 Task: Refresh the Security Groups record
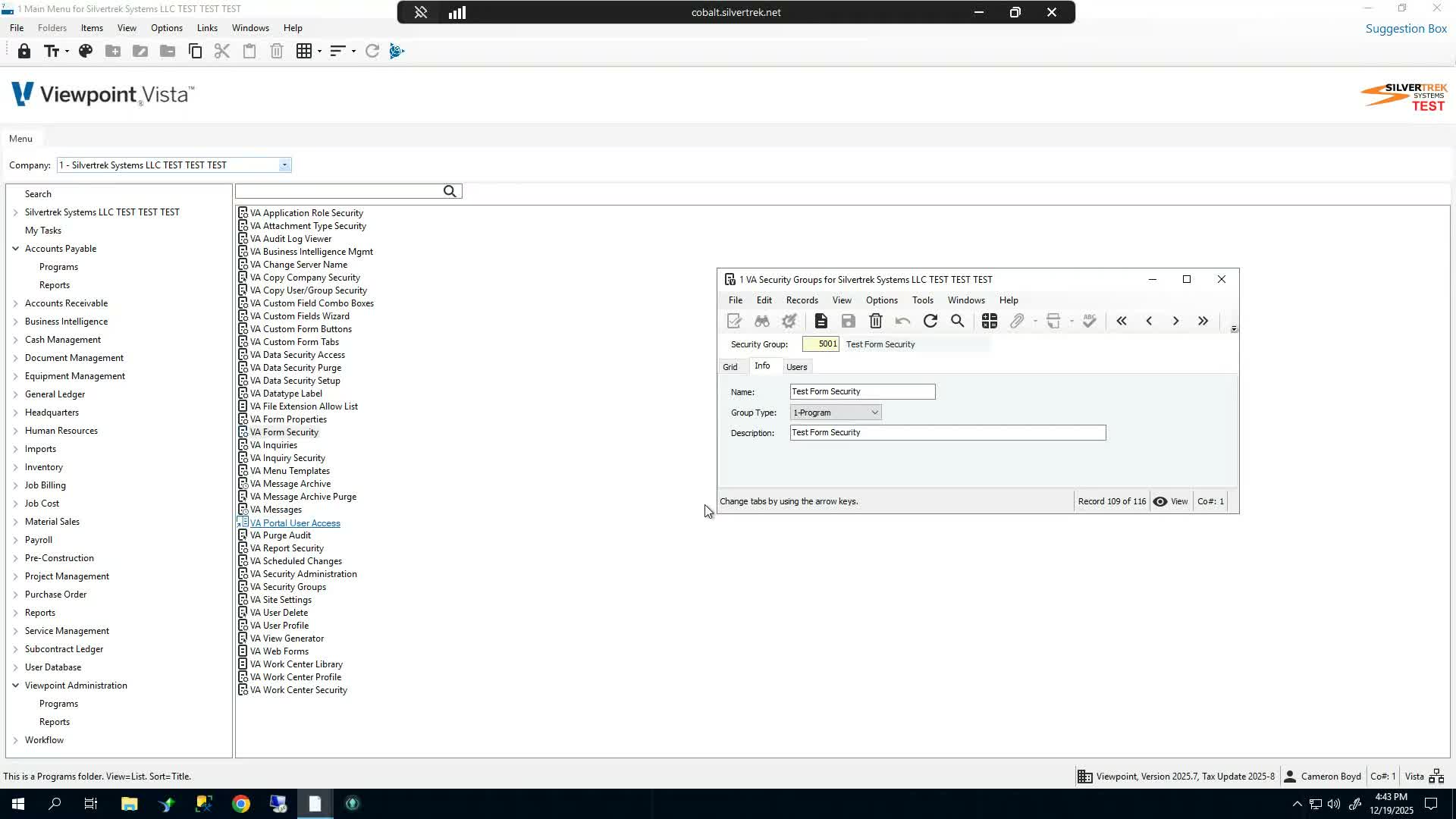point(930,322)
